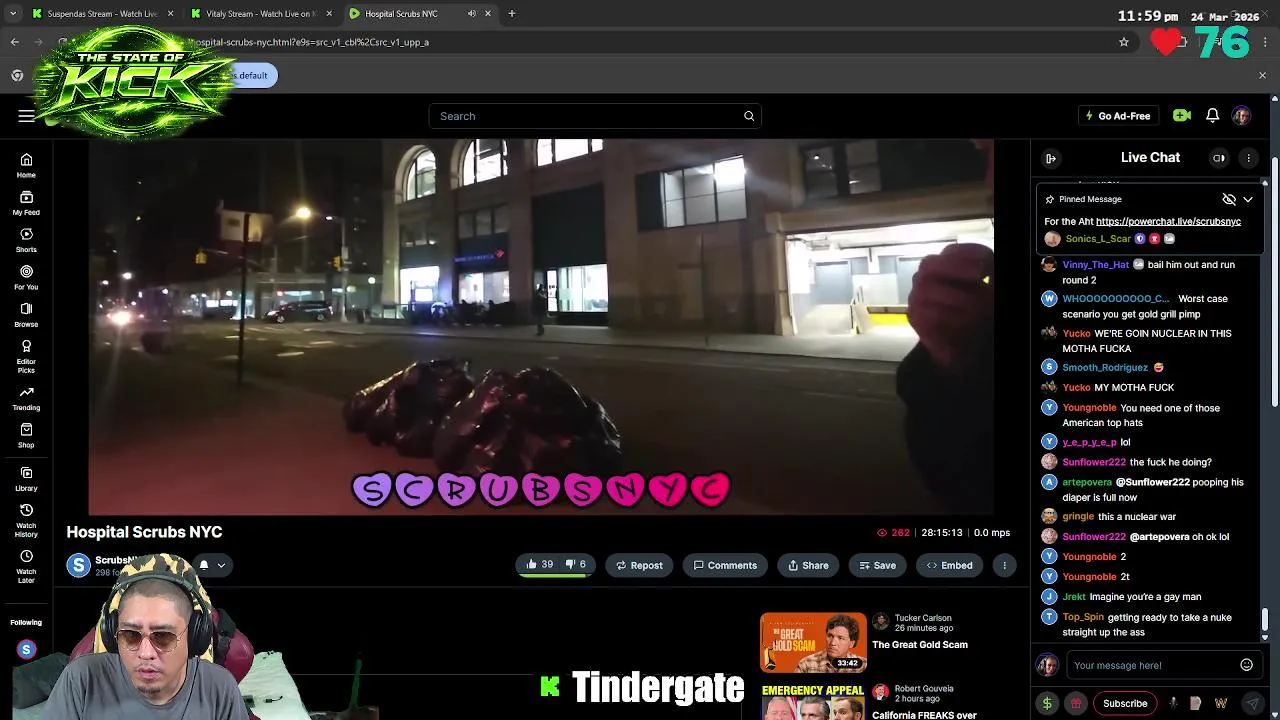Focus the Search input field
Image resolution: width=1280 pixels, height=720 pixels.
(595, 116)
